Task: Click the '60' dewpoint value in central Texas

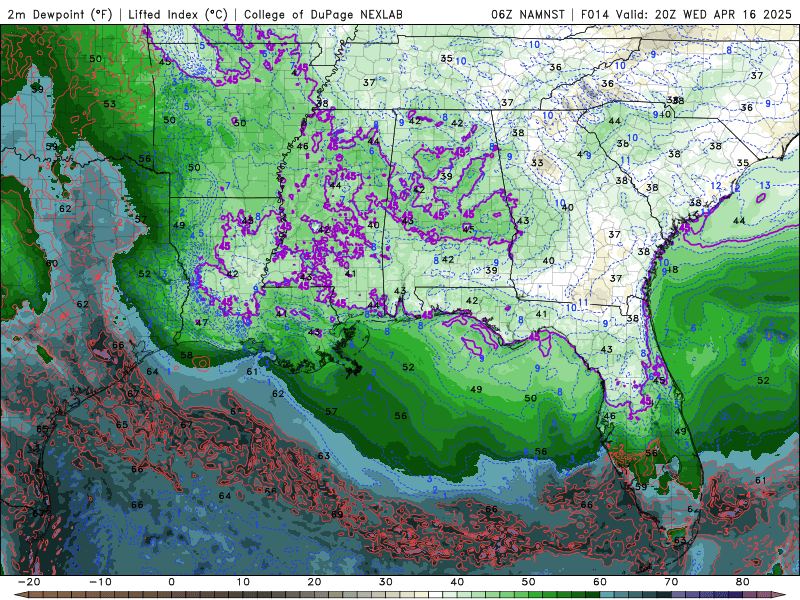Action: click(52, 263)
